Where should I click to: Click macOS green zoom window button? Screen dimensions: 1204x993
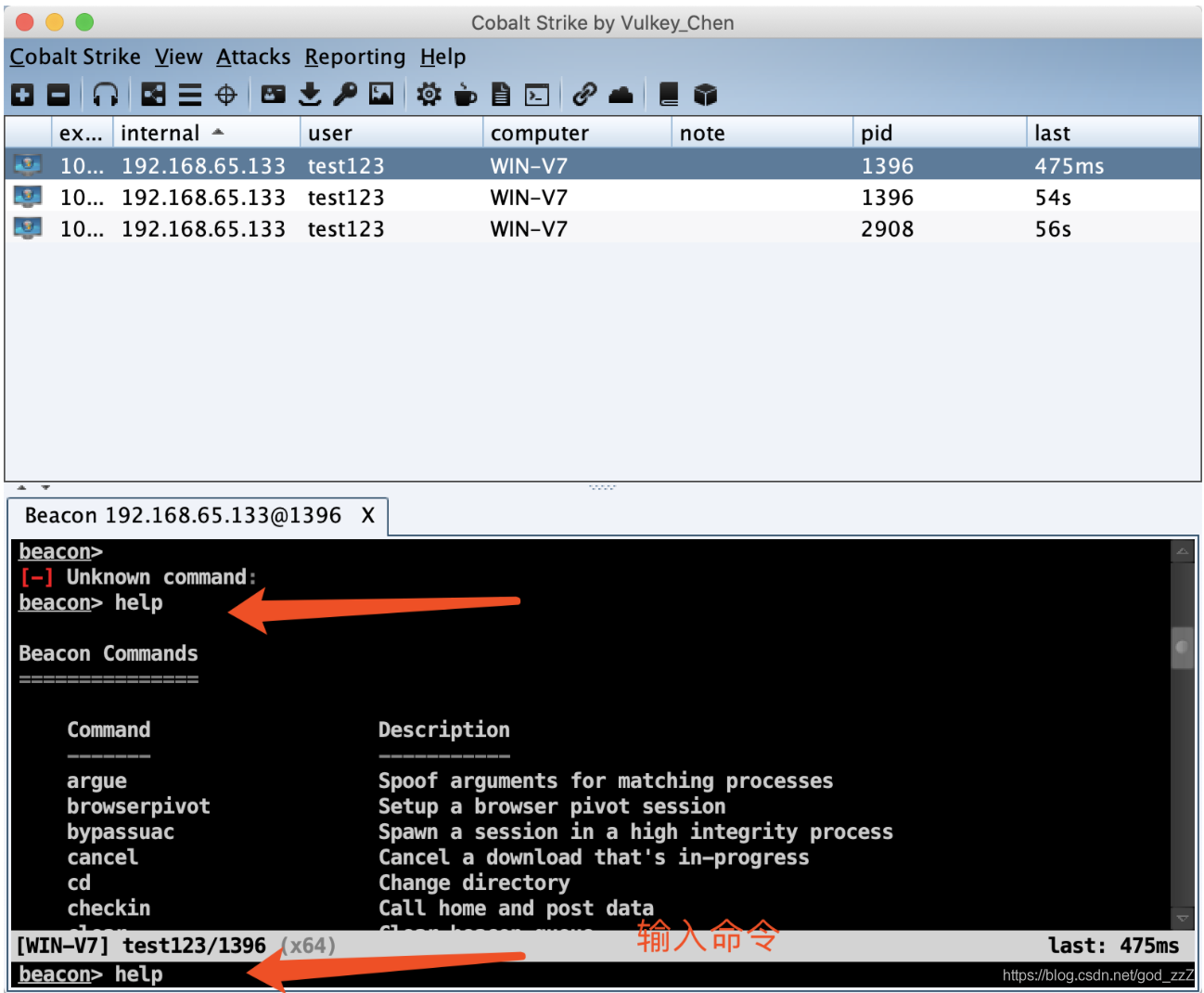coord(84,21)
